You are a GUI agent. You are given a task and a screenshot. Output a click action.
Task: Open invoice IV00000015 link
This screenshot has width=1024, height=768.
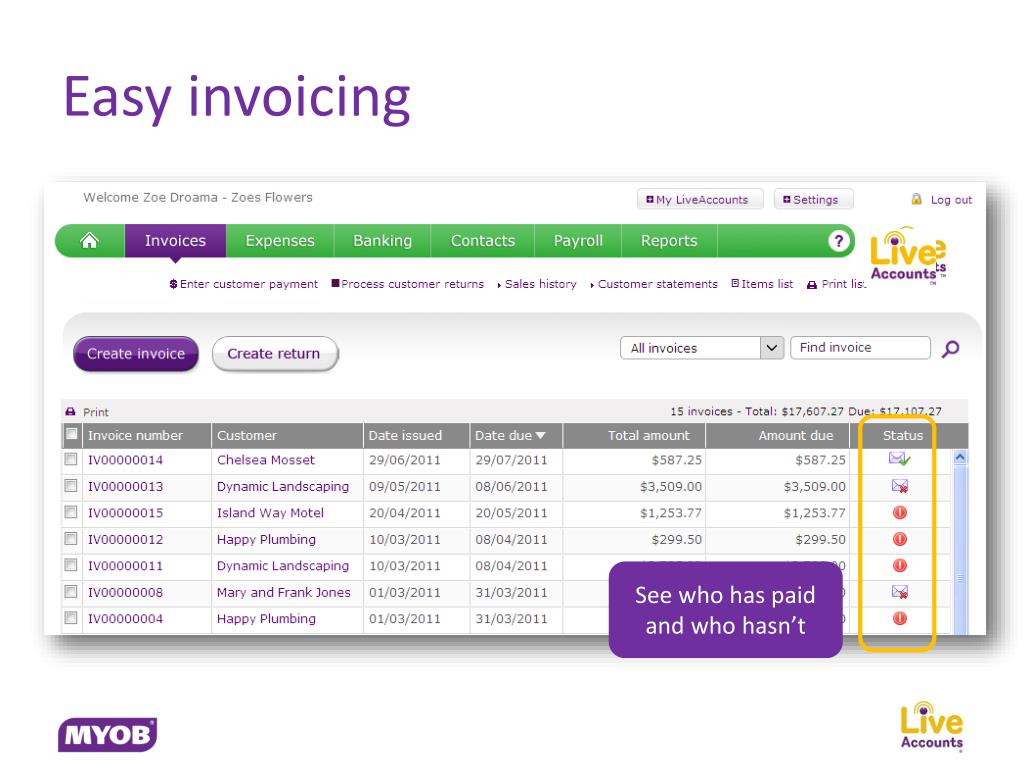[x=125, y=513]
